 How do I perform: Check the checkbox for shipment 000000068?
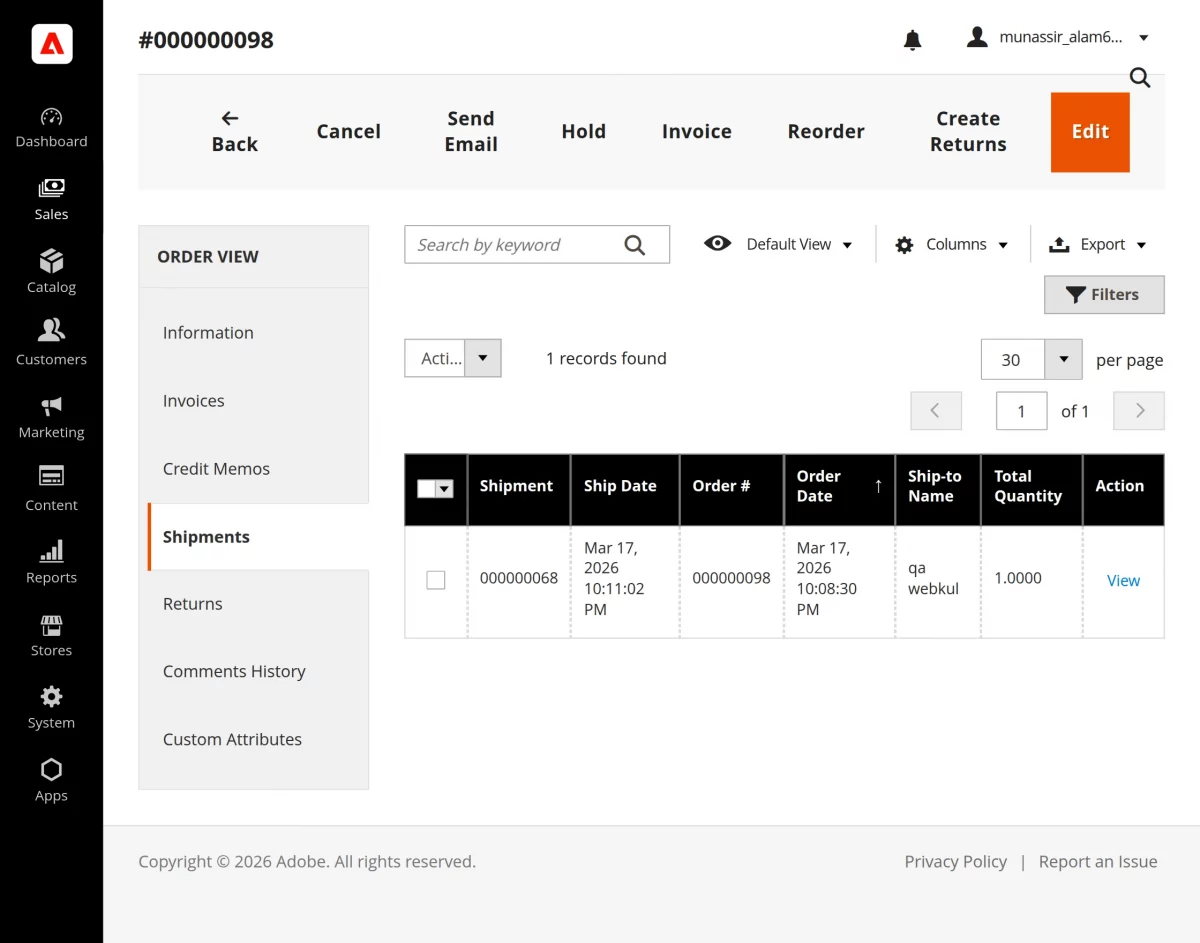[x=435, y=579]
